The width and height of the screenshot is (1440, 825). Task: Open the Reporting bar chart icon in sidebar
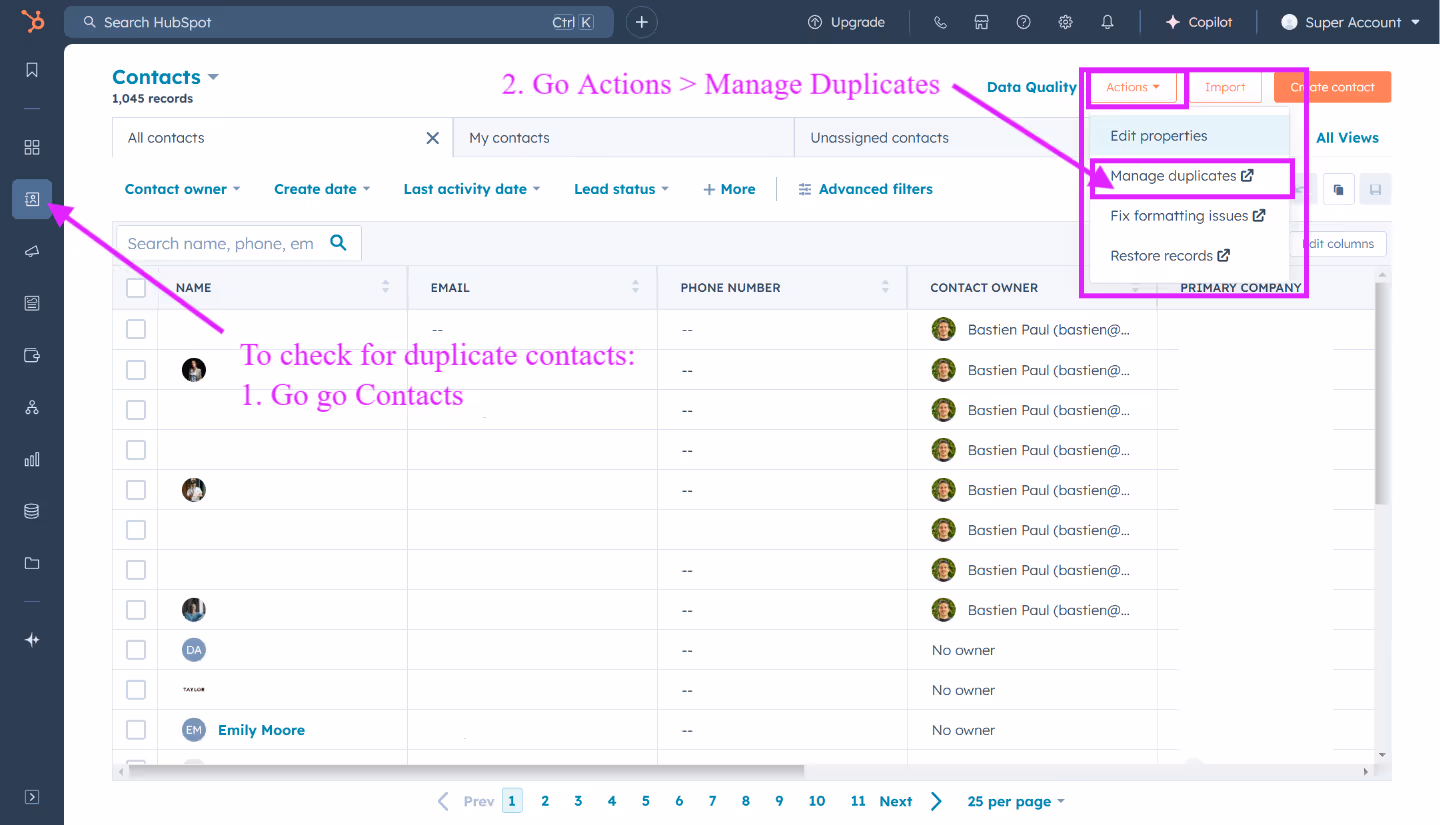(x=31, y=459)
